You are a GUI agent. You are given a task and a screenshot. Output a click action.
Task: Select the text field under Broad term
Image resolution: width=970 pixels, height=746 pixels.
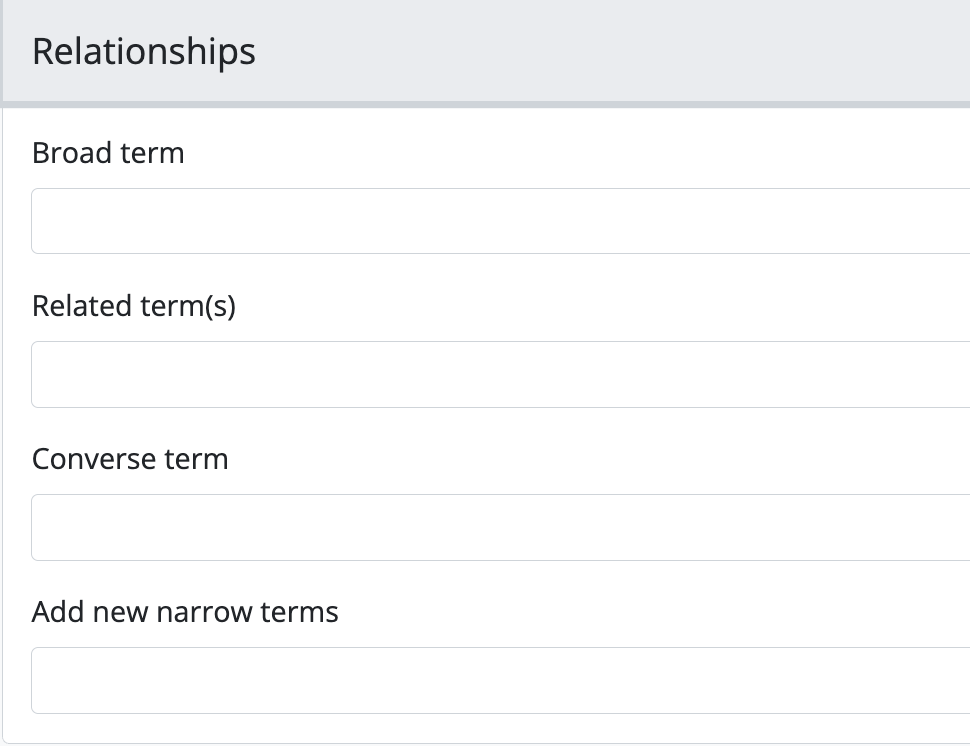coord(500,221)
